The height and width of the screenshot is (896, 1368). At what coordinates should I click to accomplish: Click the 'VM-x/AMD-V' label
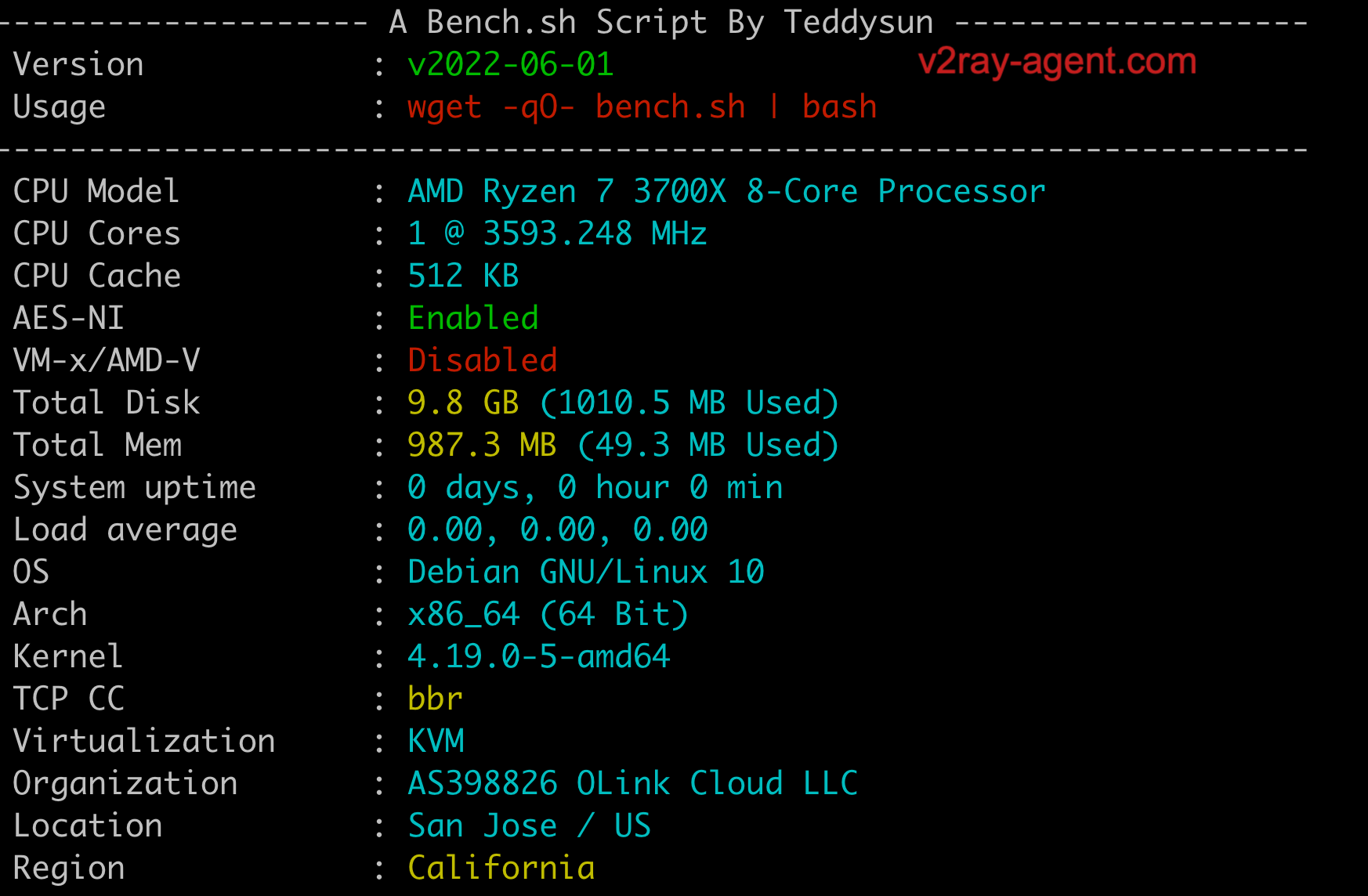point(107,360)
